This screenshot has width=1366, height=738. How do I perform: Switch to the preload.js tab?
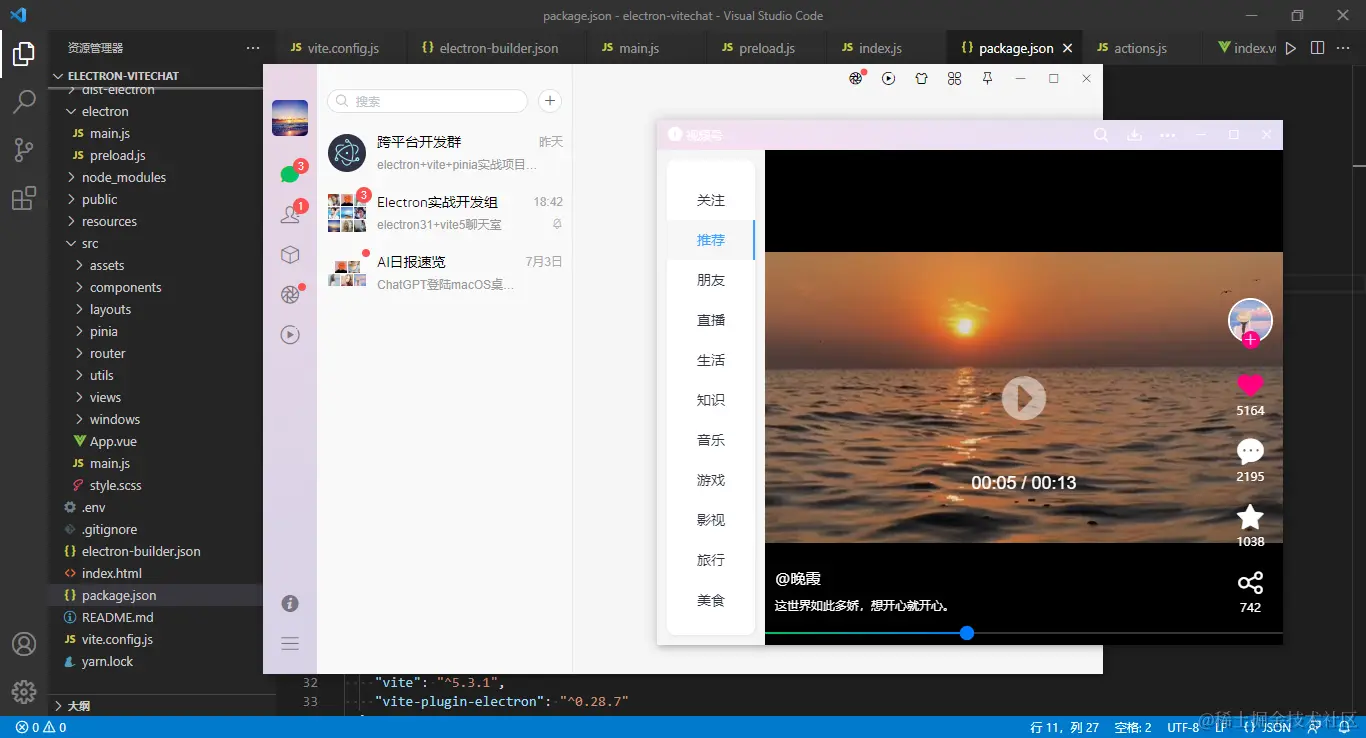click(x=766, y=47)
